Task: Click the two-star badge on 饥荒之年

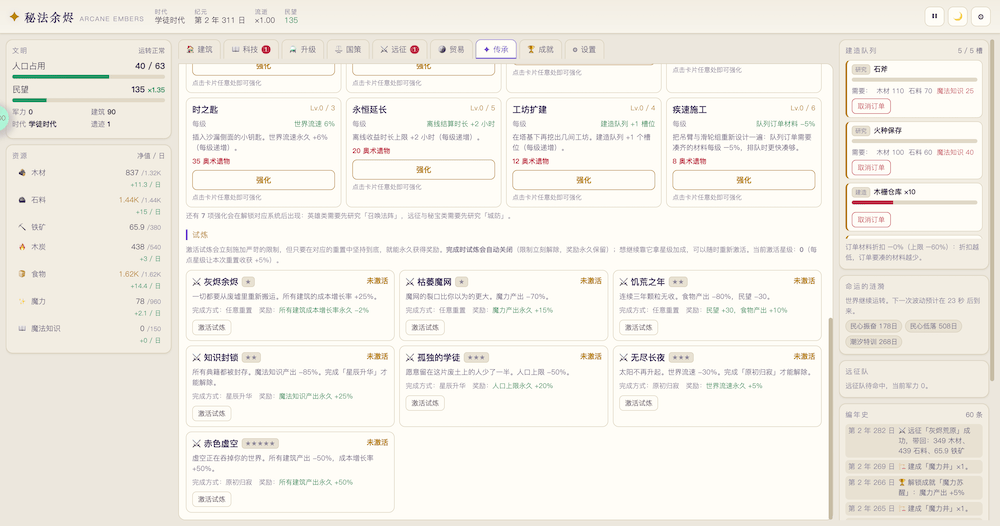Action: pos(679,282)
